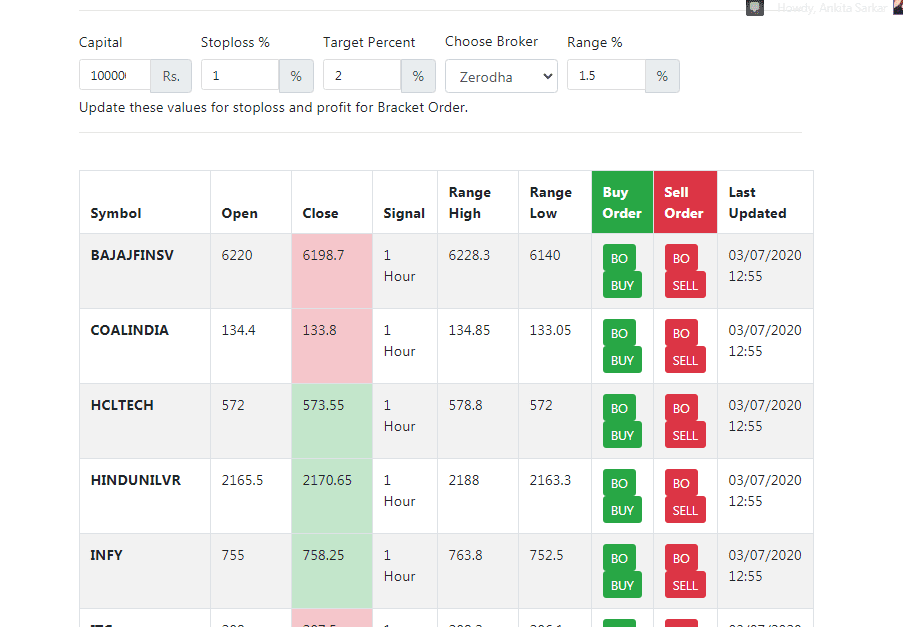This screenshot has width=903, height=627.
Task: Click open value 134.4
Action: click(x=238, y=330)
